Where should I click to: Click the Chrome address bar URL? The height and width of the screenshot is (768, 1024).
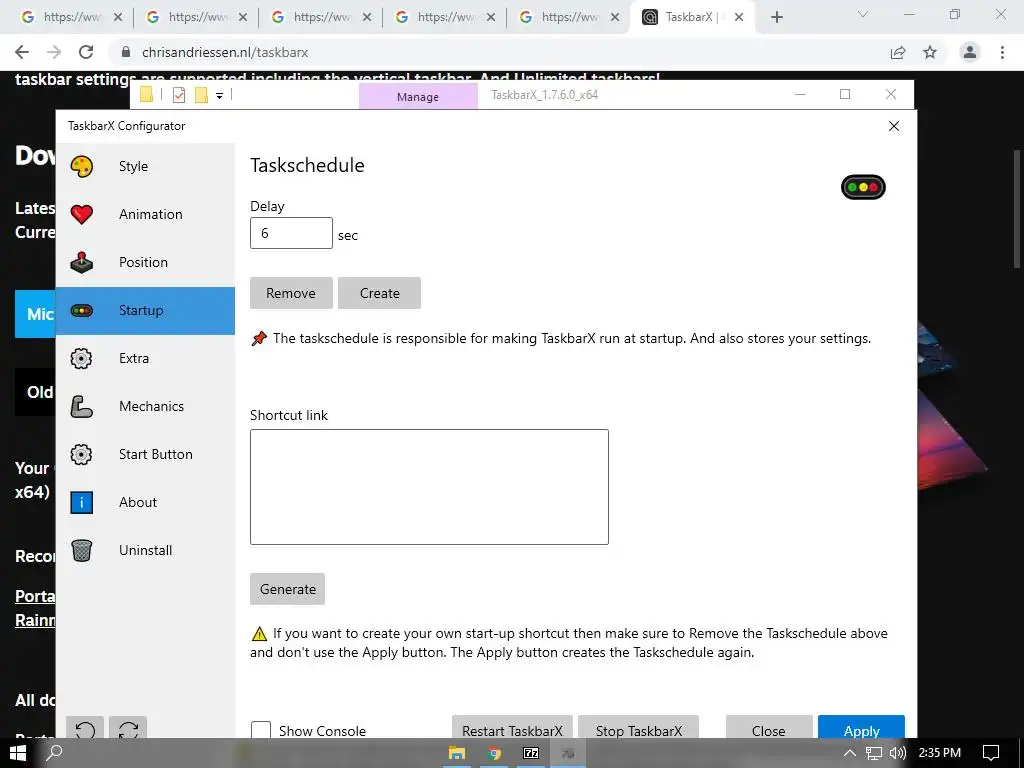[225, 52]
